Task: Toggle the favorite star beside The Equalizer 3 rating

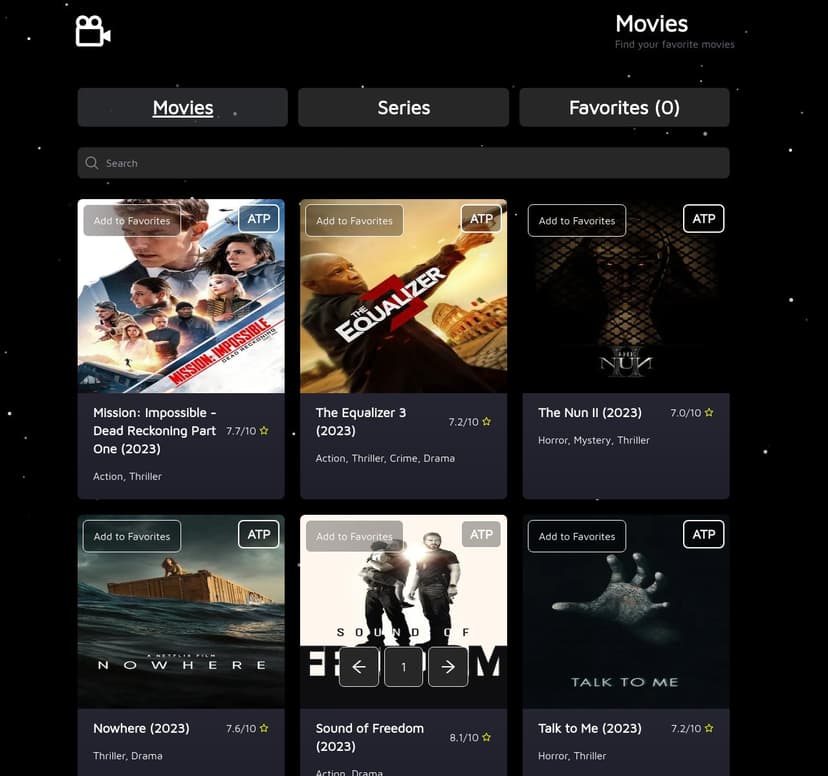Action: pyautogui.click(x=485, y=421)
